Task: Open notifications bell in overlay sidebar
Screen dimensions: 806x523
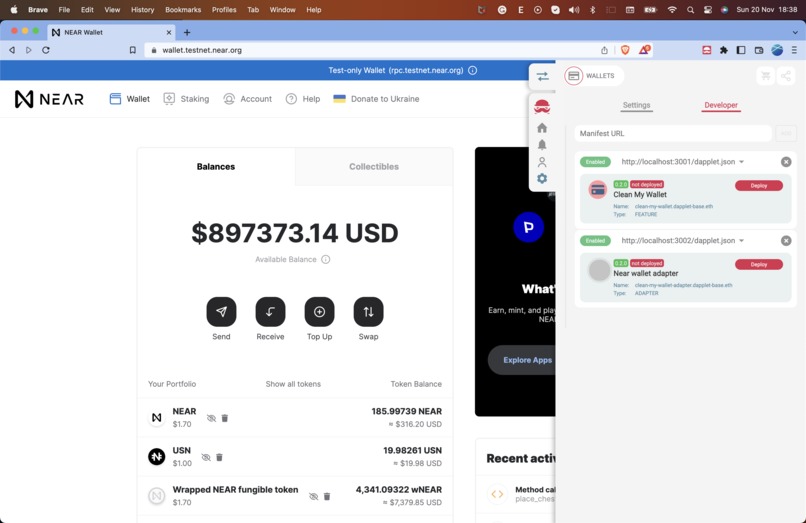Action: 542,145
